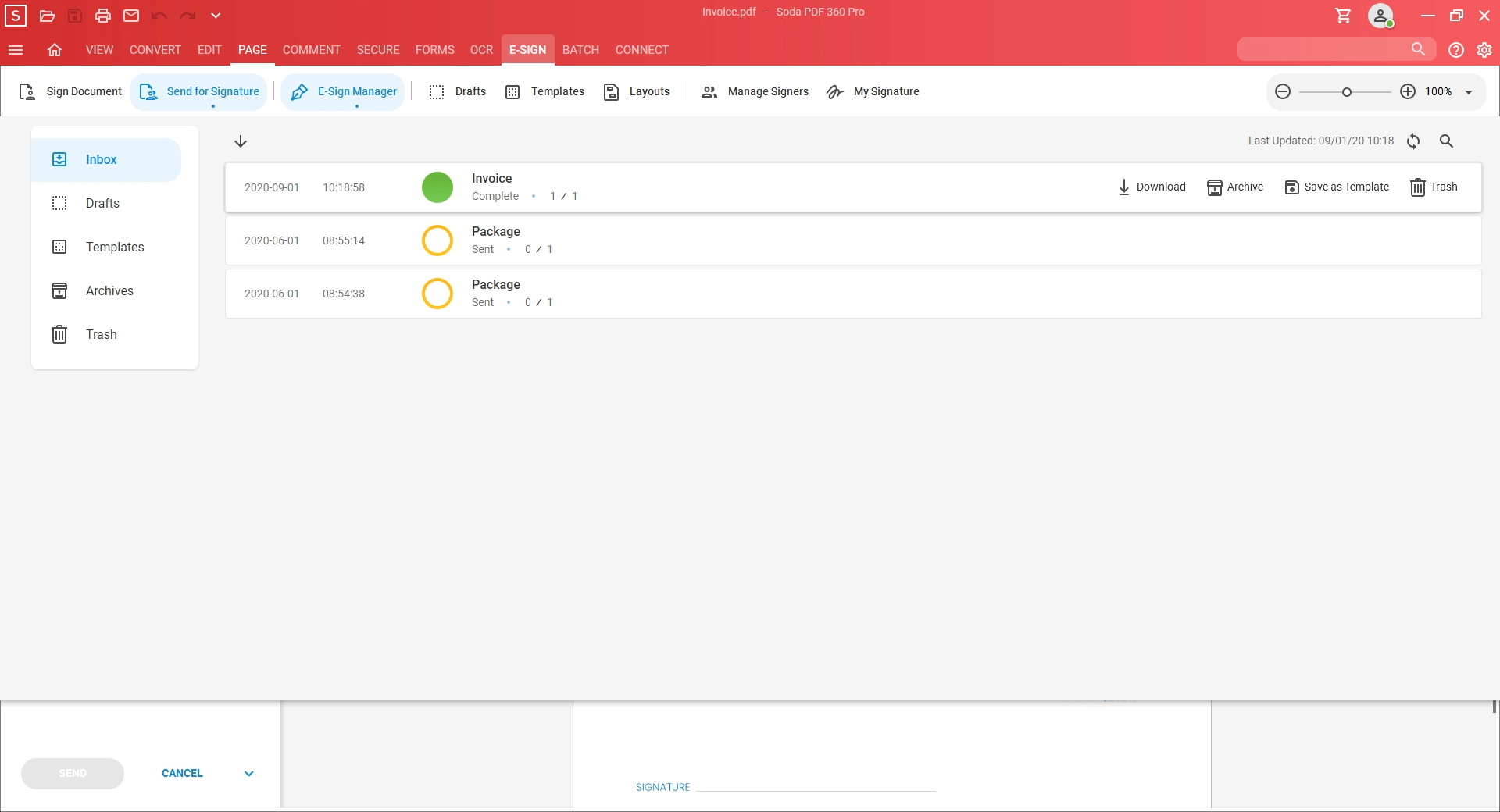Viewport: 1500px width, 812px height.
Task: Switch to the PAGE ribbon tab
Action: coord(252,50)
